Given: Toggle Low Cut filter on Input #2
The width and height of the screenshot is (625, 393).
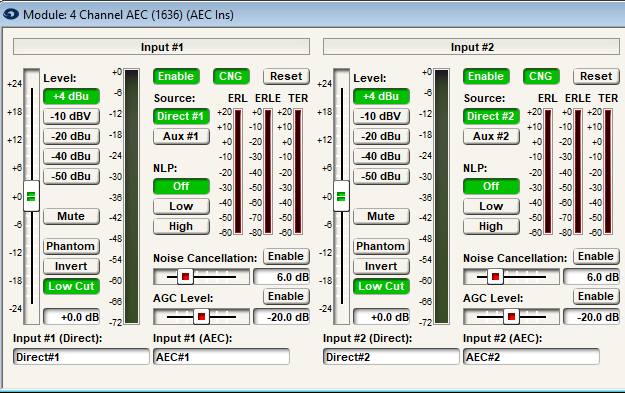Looking at the screenshot, I should [x=381, y=286].
